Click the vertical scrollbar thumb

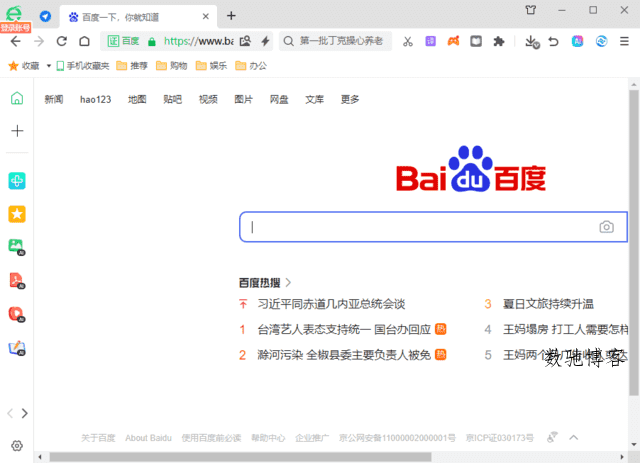click(633, 243)
